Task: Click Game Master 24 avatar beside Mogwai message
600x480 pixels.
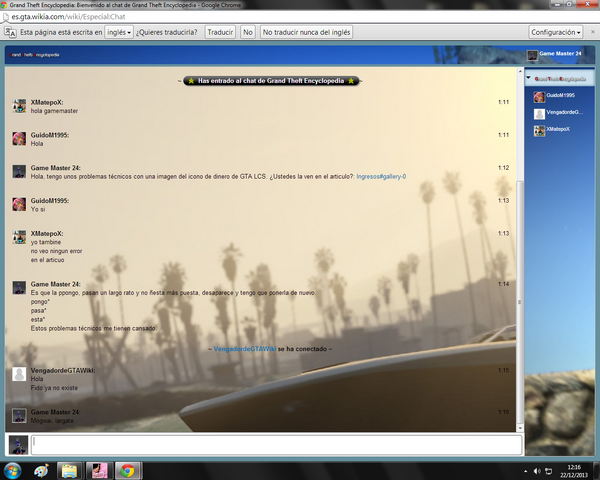Action: pyautogui.click(x=19, y=416)
